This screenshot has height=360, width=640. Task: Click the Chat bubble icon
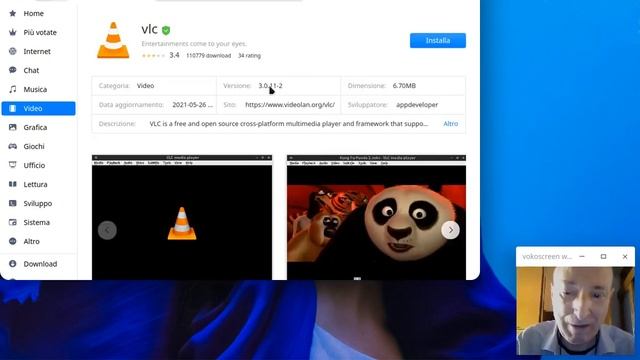(13, 70)
